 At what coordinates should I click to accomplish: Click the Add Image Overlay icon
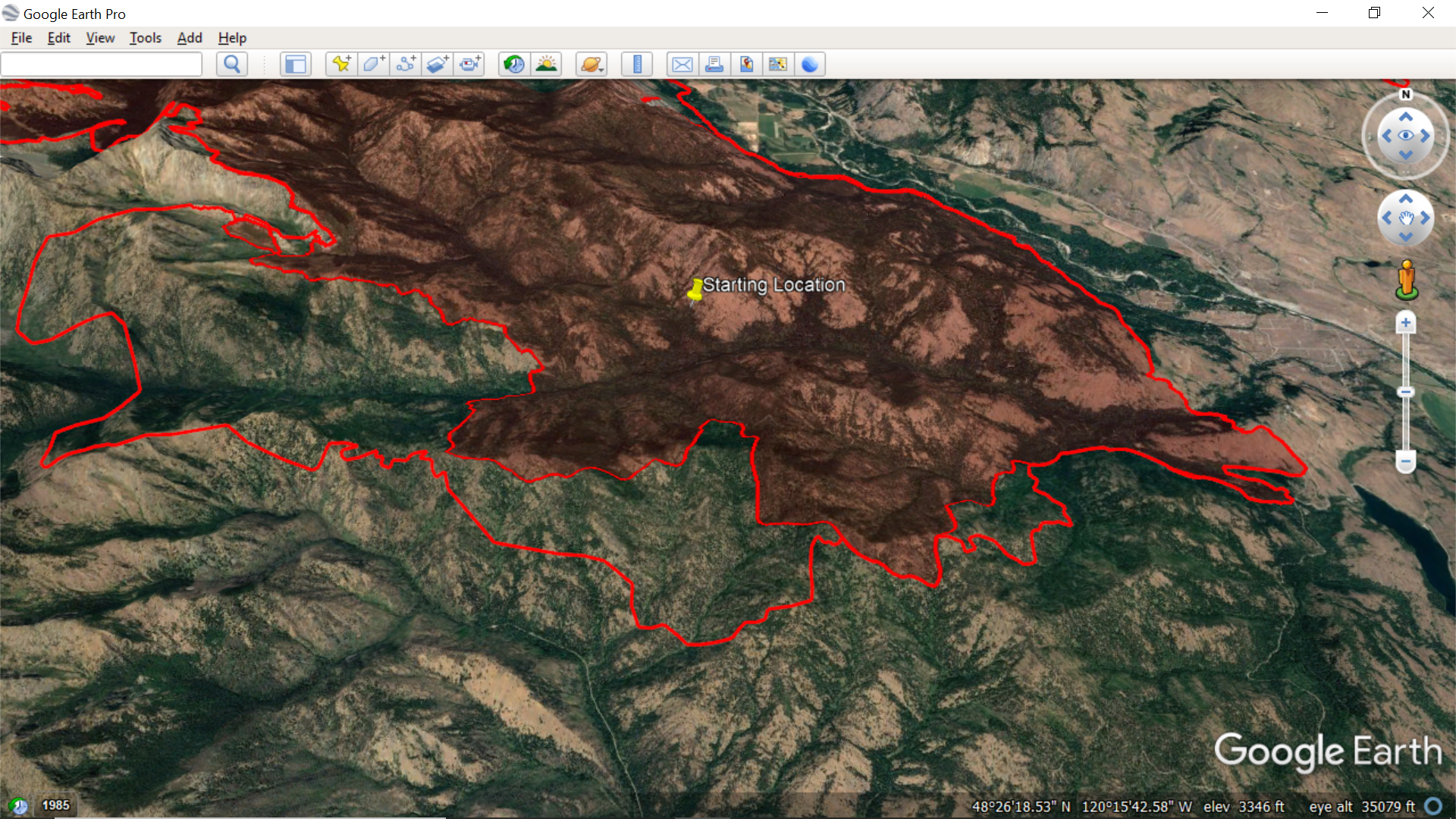click(x=438, y=64)
